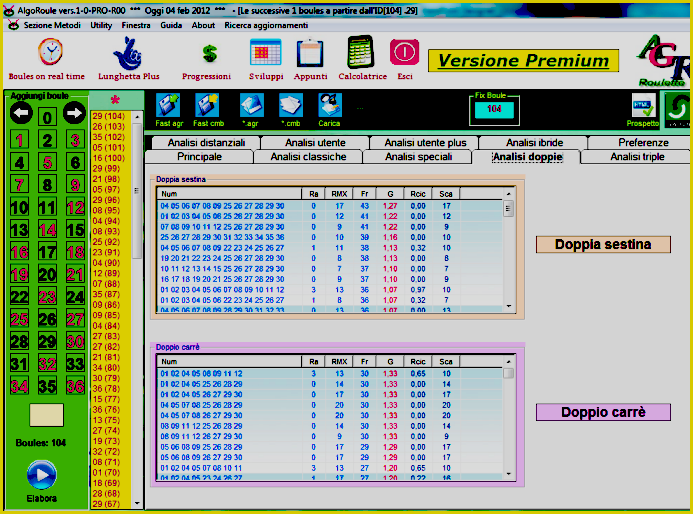Open About menu
Image resolution: width=693 pixels, height=514 pixels.
(x=203, y=25)
